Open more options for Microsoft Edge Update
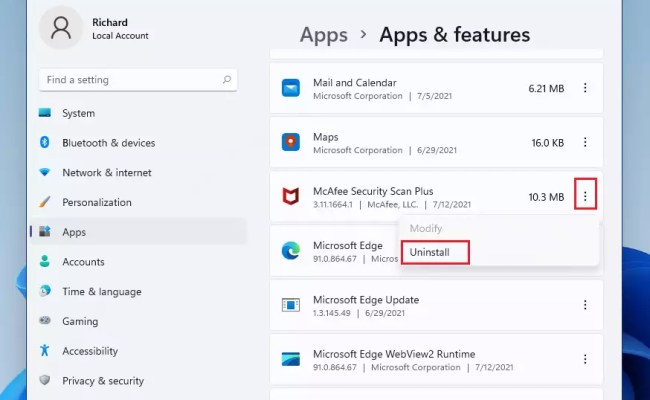 (x=585, y=305)
